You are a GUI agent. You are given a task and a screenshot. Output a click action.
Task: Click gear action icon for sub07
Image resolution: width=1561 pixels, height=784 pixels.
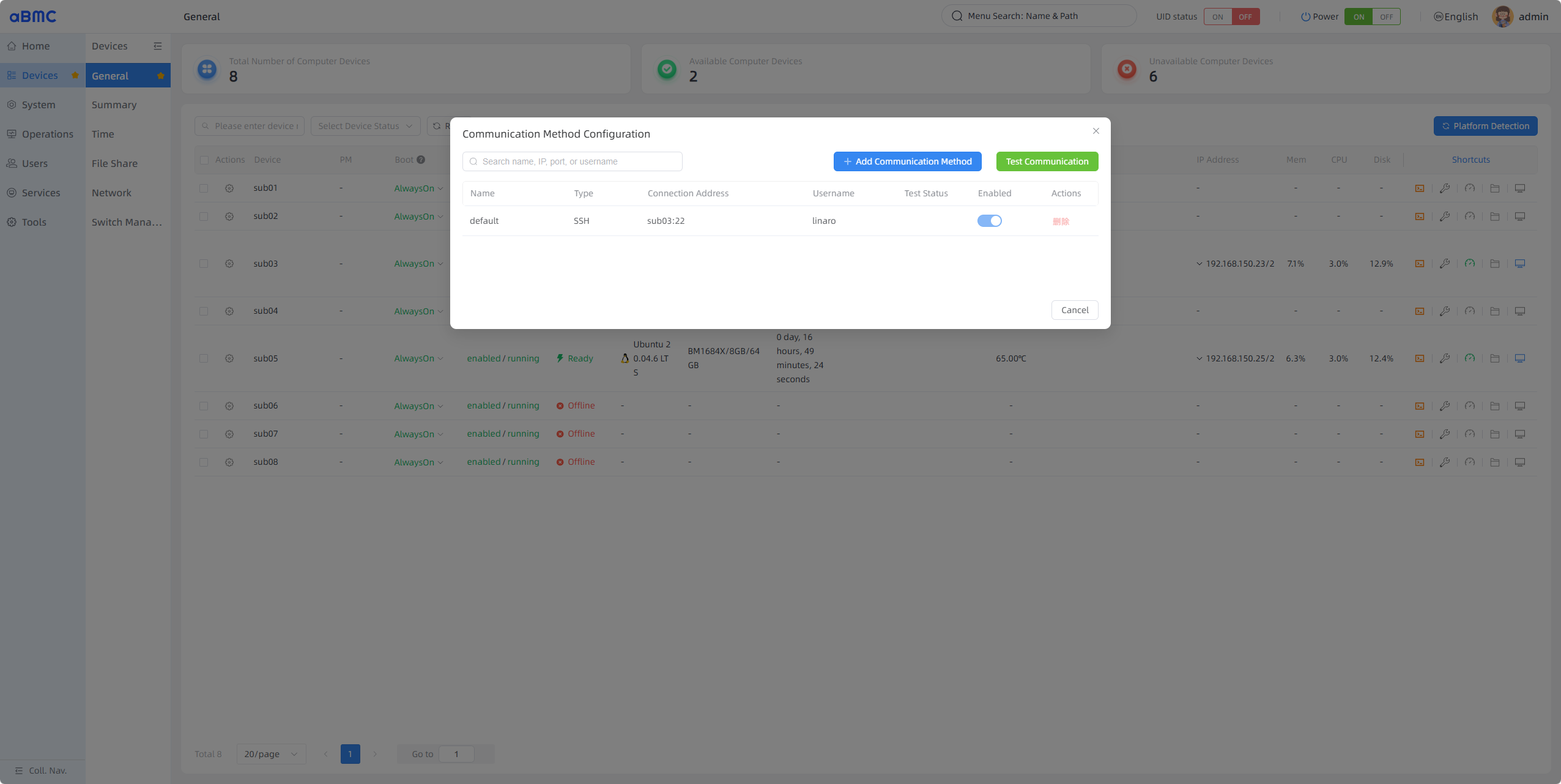pyautogui.click(x=229, y=434)
